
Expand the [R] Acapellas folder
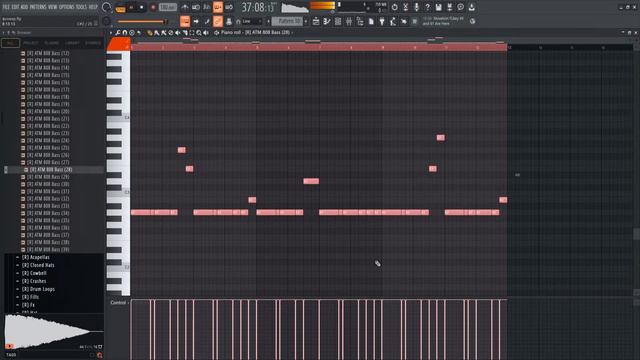pyautogui.click(x=36, y=257)
